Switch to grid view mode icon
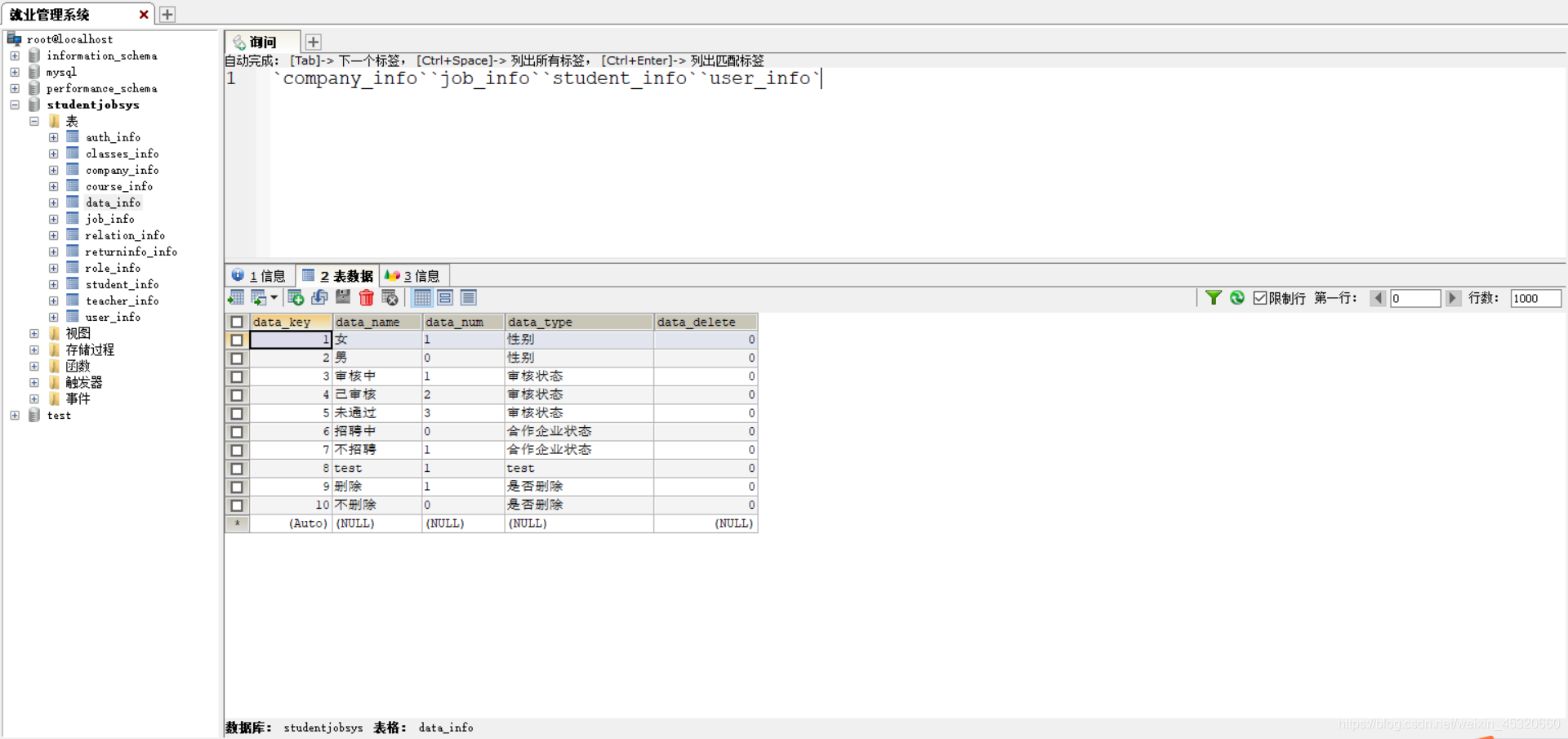1568x739 pixels. pos(422,297)
